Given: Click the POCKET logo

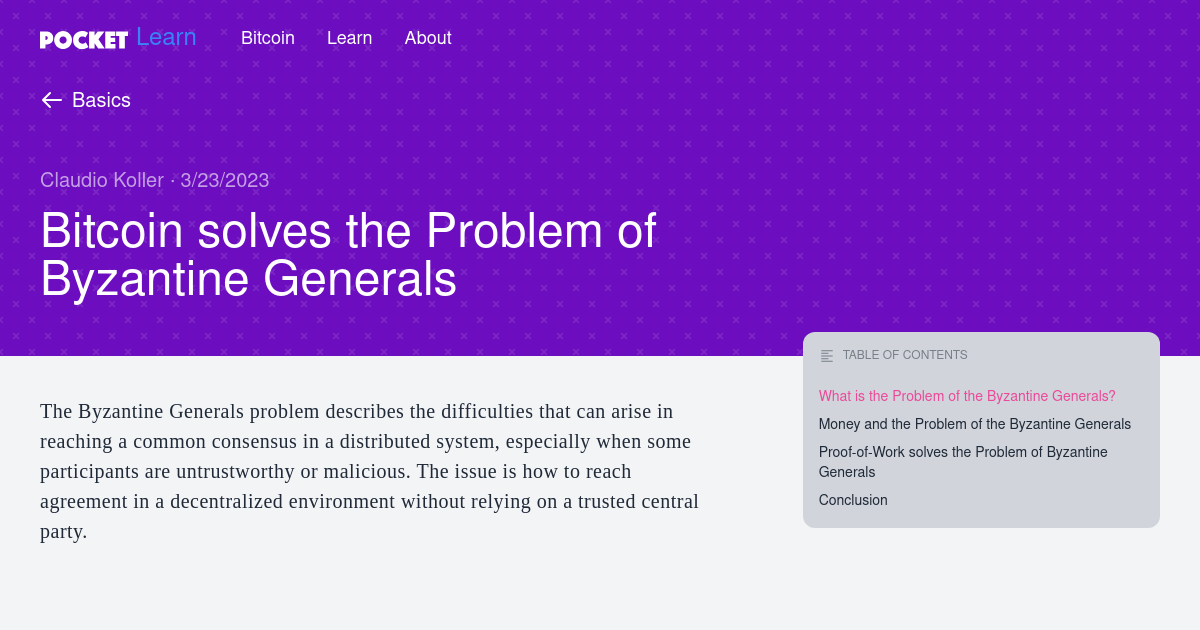Looking at the screenshot, I should 84,39.
